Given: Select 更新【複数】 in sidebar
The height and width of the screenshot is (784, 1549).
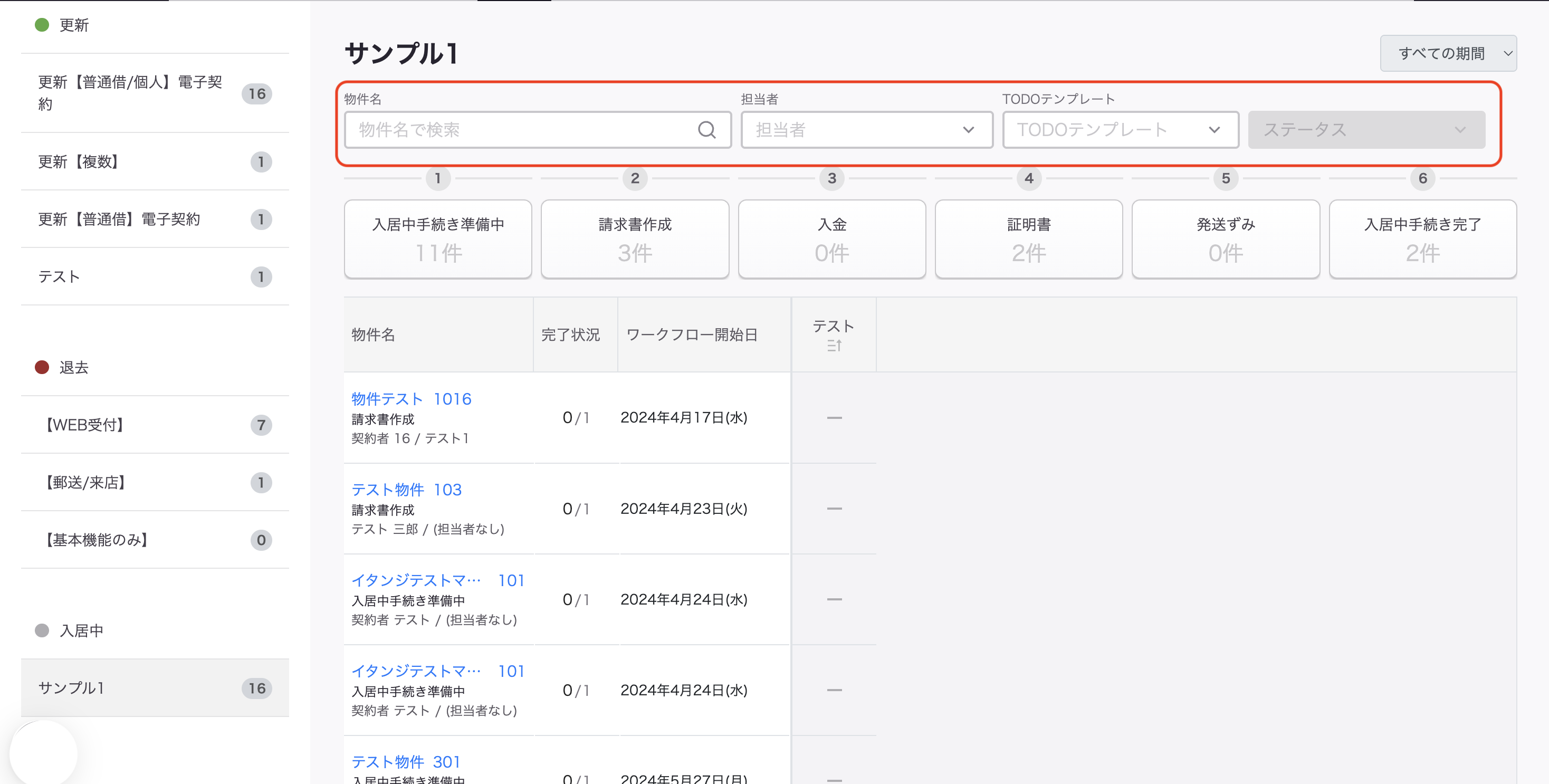Looking at the screenshot, I should [x=155, y=162].
